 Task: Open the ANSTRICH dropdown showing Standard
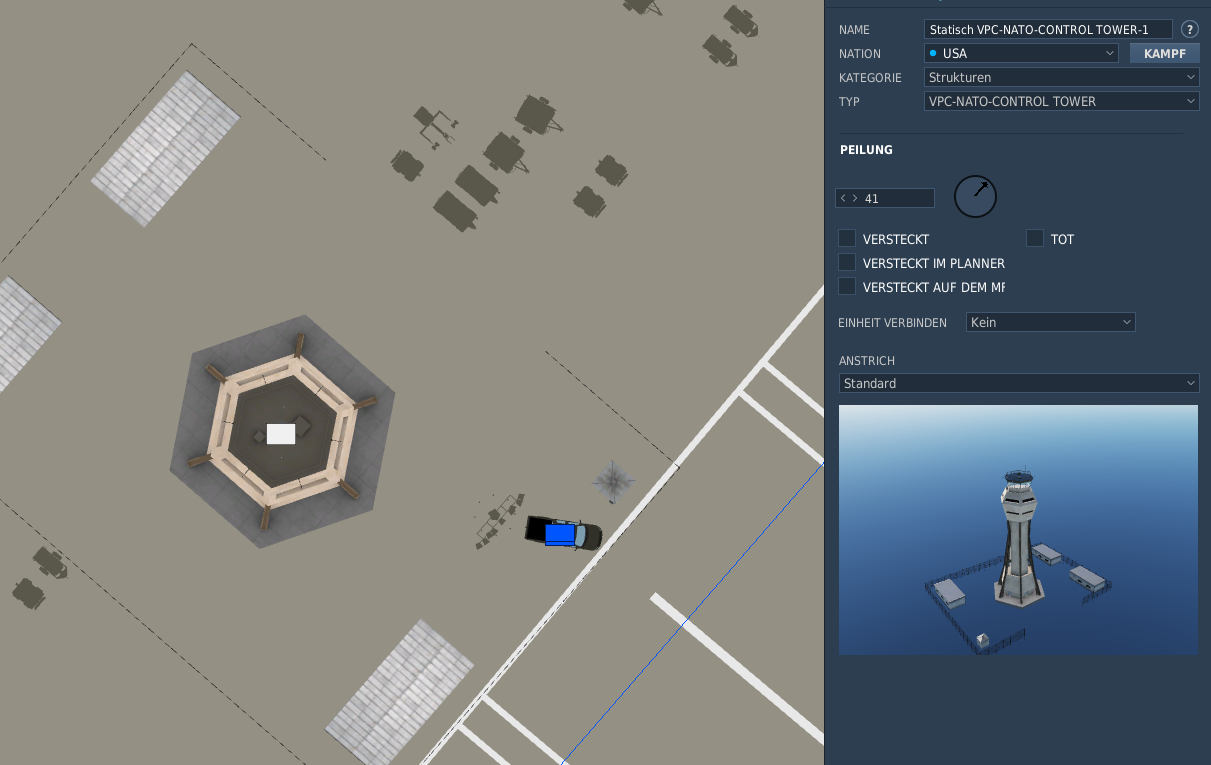coord(1018,383)
